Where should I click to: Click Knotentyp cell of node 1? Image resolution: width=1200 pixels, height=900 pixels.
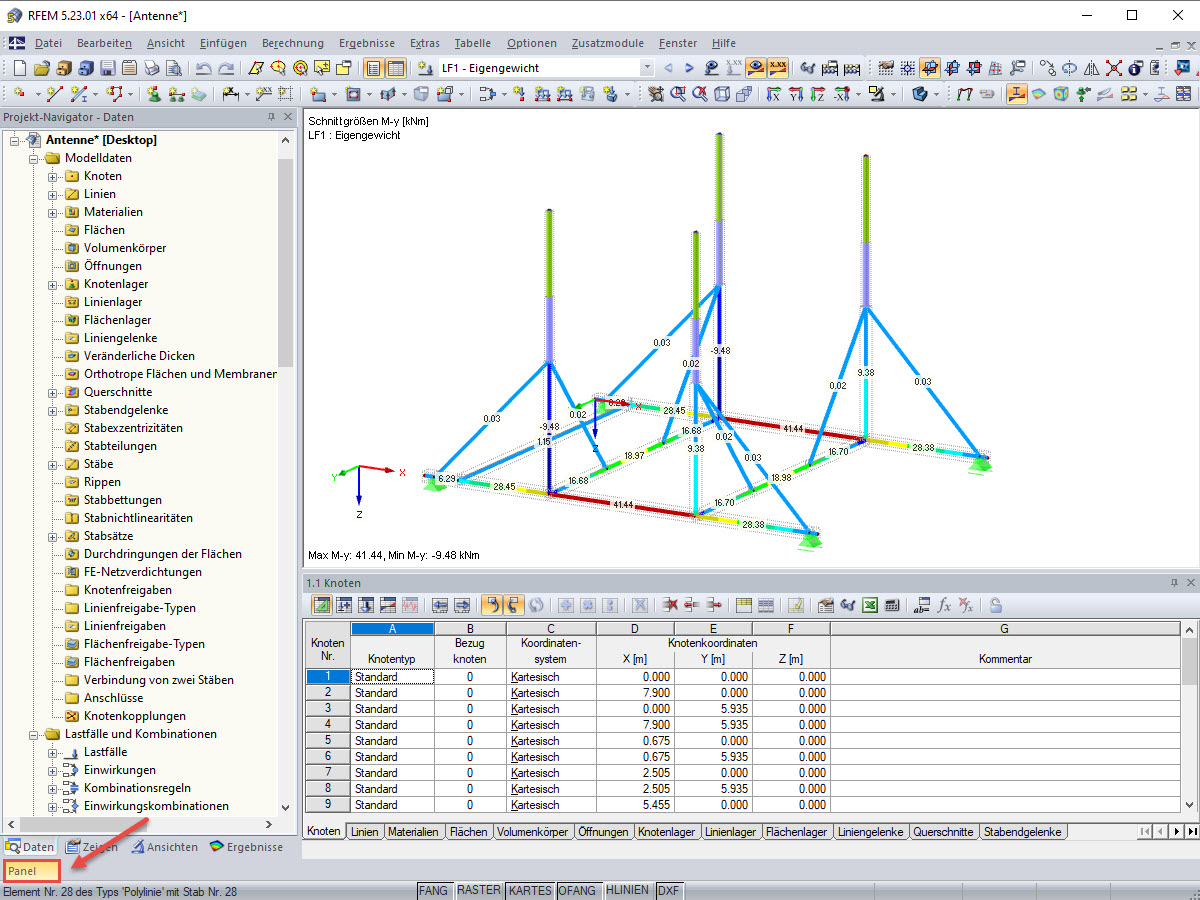[392, 677]
